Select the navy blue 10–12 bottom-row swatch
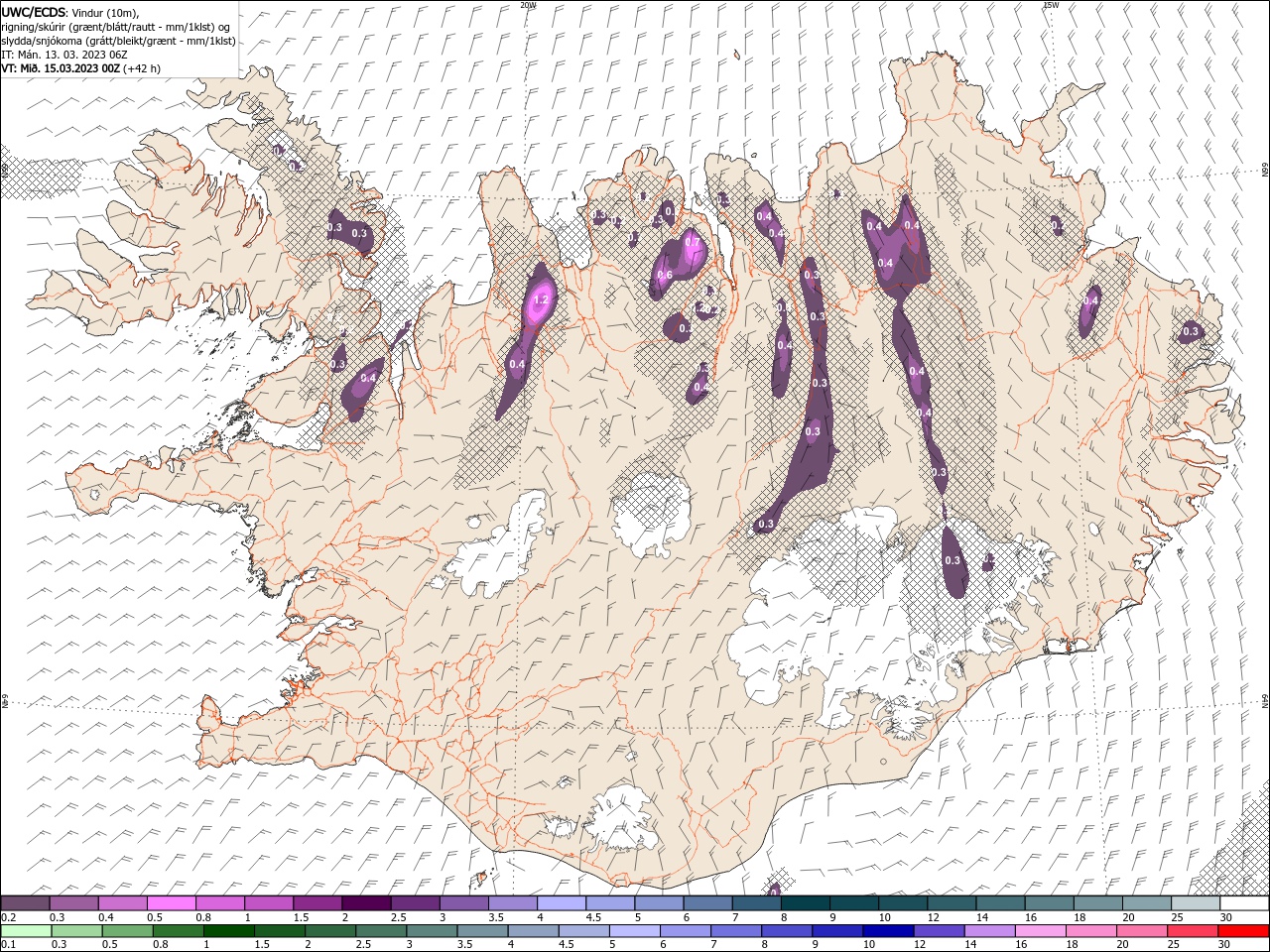The height and width of the screenshot is (952, 1270). [887, 931]
